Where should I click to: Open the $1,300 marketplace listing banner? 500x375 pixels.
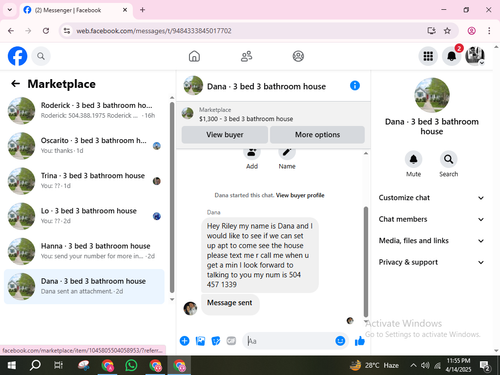(273, 114)
